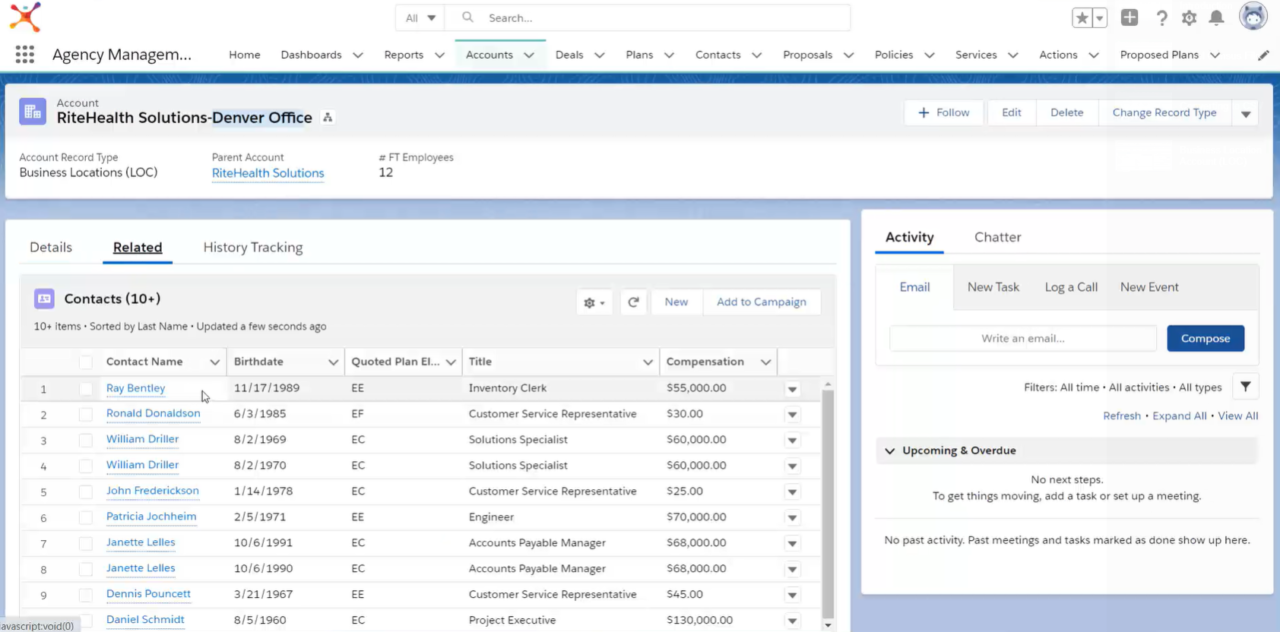Open the row actions dropdown for Daniel Schmidt
1280x632 pixels.
click(x=792, y=620)
